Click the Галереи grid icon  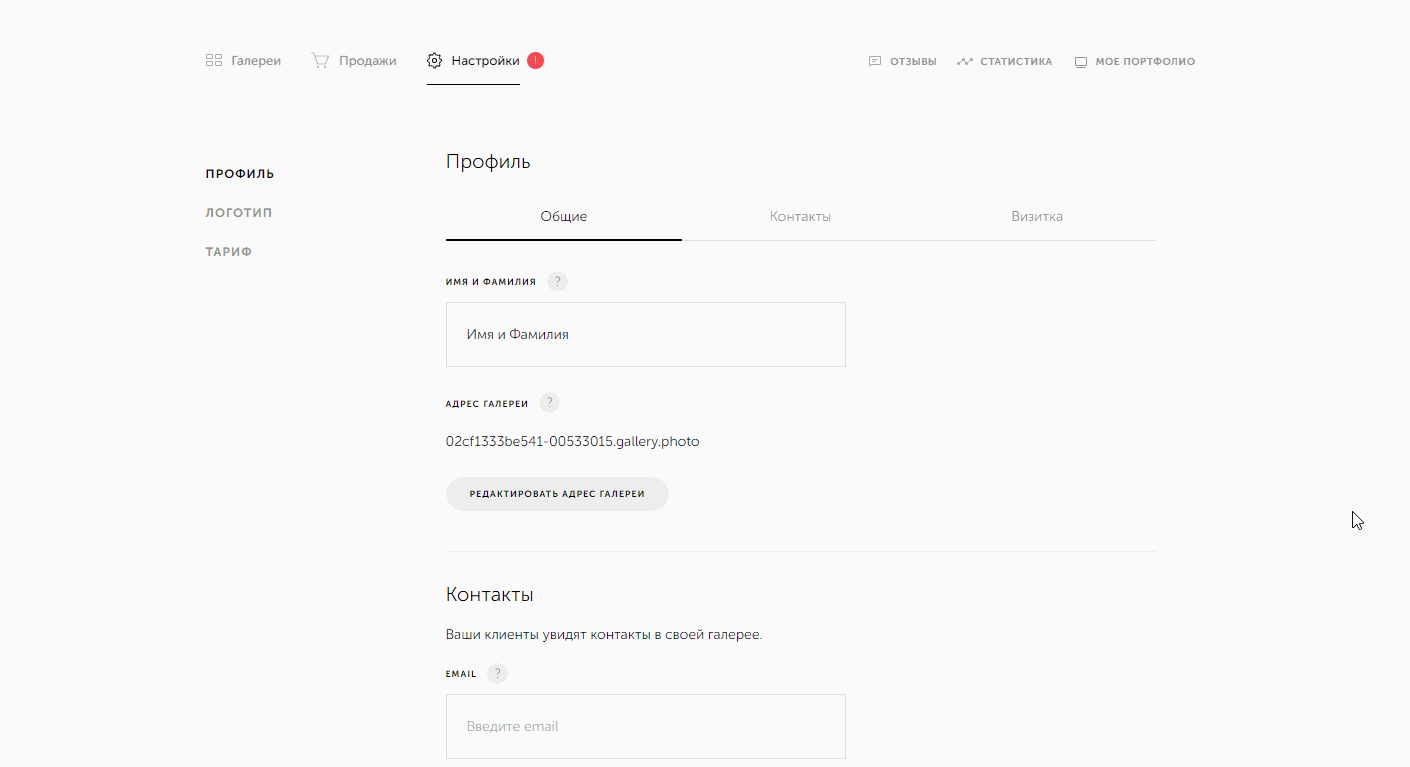(x=213, y=61)
